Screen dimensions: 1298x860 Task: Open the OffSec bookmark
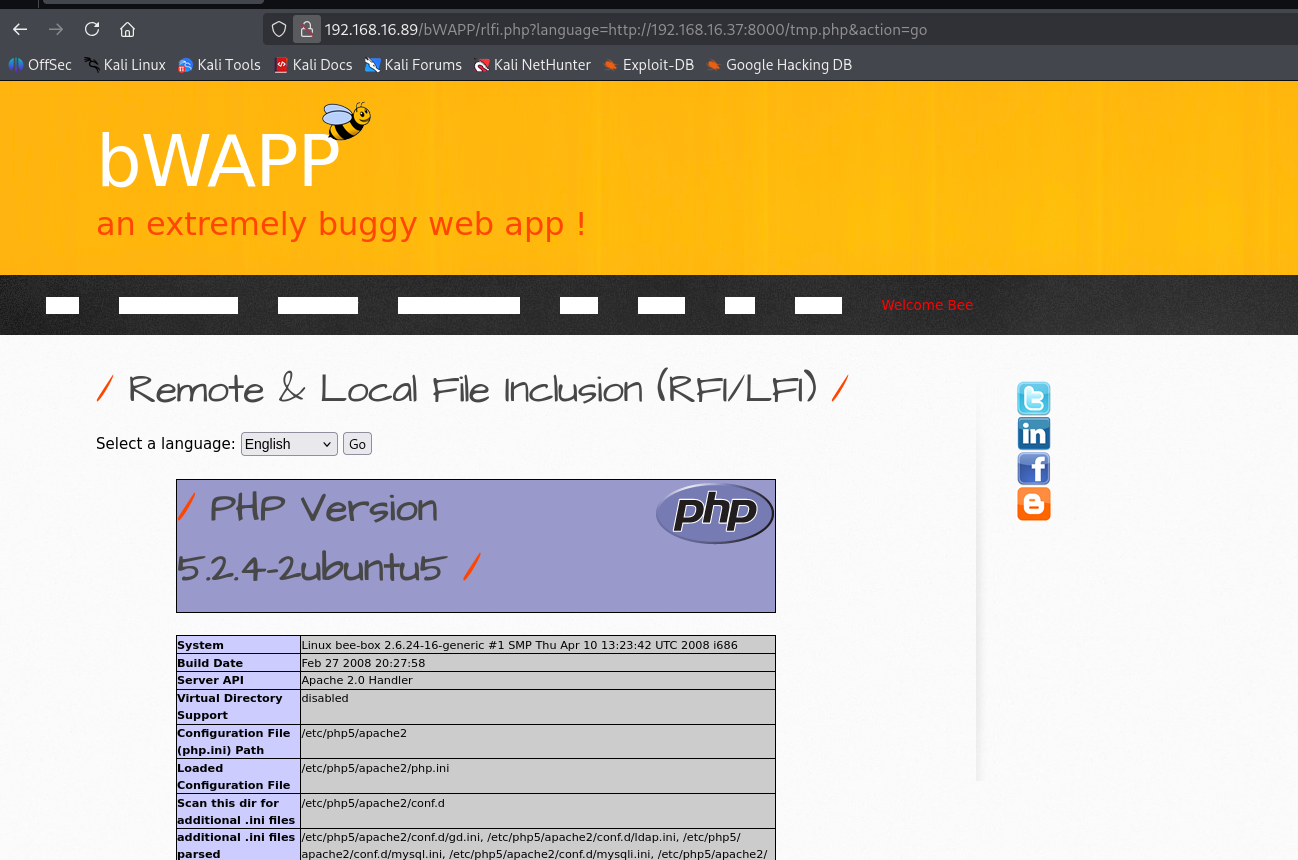[x=40, y=65]
